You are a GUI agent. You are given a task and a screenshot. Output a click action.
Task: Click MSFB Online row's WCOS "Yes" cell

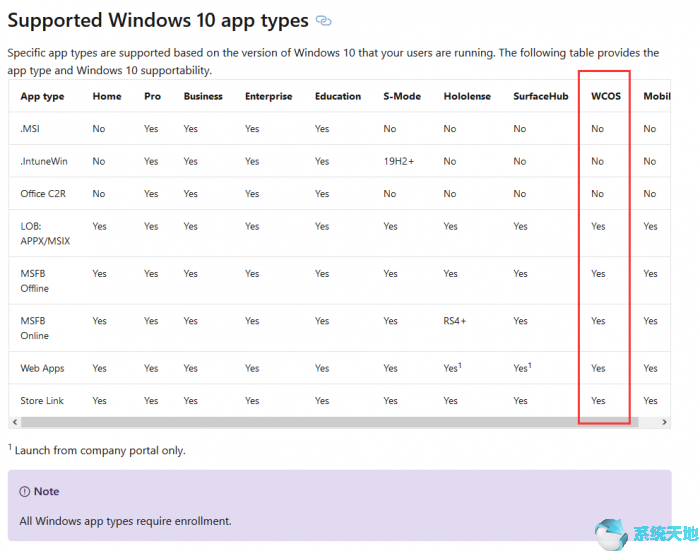tap(598, 321)
